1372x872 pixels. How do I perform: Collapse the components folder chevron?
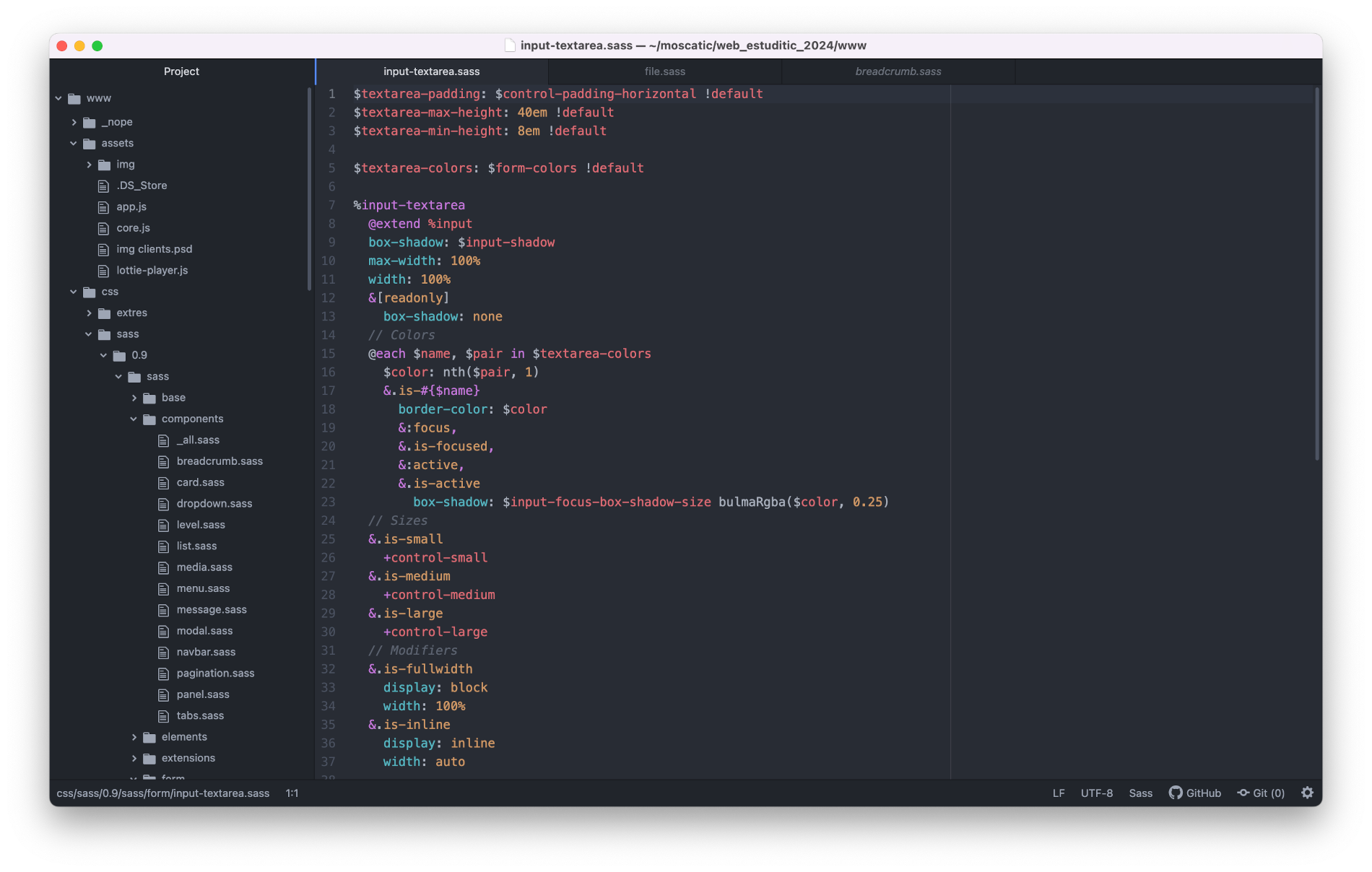134,419
